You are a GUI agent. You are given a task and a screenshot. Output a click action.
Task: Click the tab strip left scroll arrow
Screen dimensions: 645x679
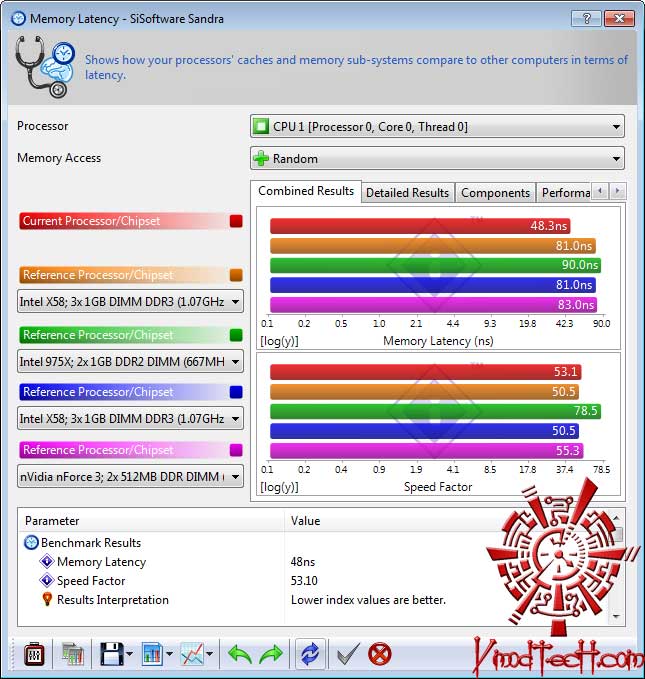tap(600, 191)
